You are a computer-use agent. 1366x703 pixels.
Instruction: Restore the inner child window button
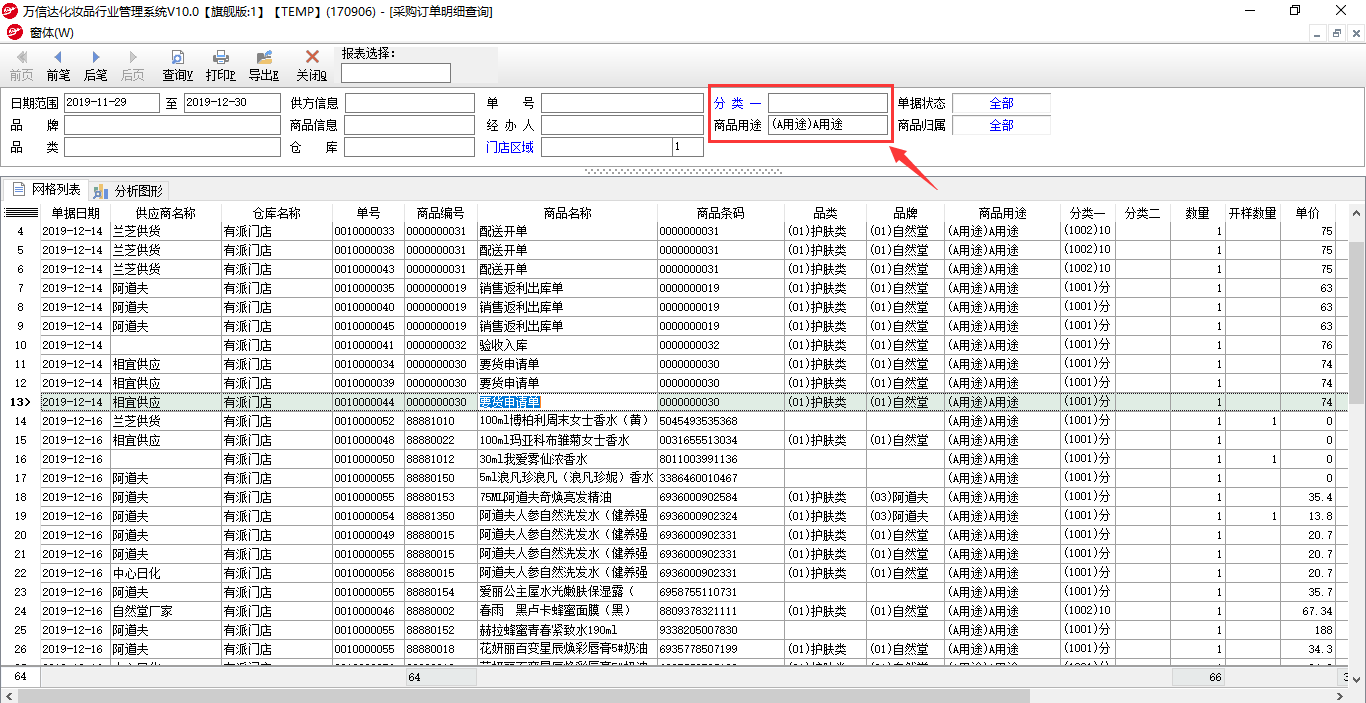pos(1337,33)
